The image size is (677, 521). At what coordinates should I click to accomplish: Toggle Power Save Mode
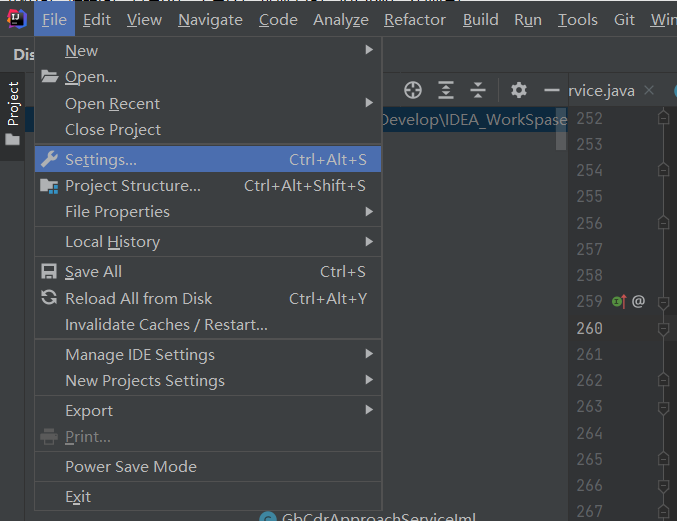208,467
